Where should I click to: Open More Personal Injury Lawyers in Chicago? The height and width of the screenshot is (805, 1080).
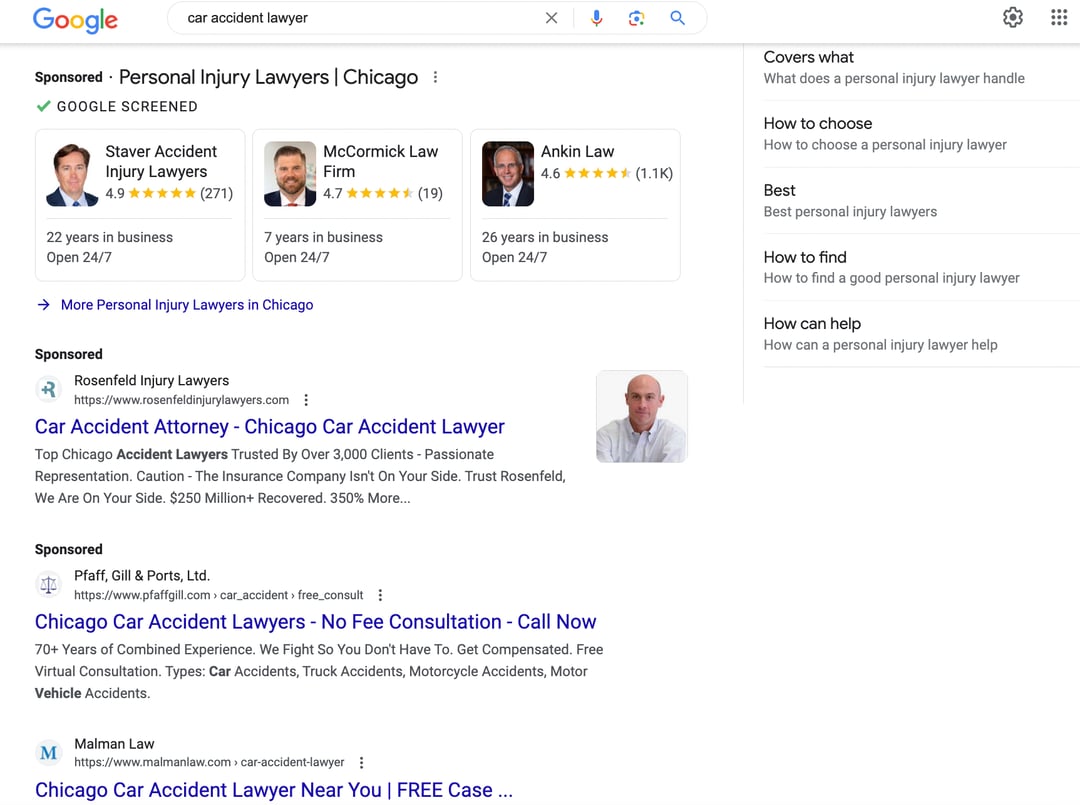186,305
